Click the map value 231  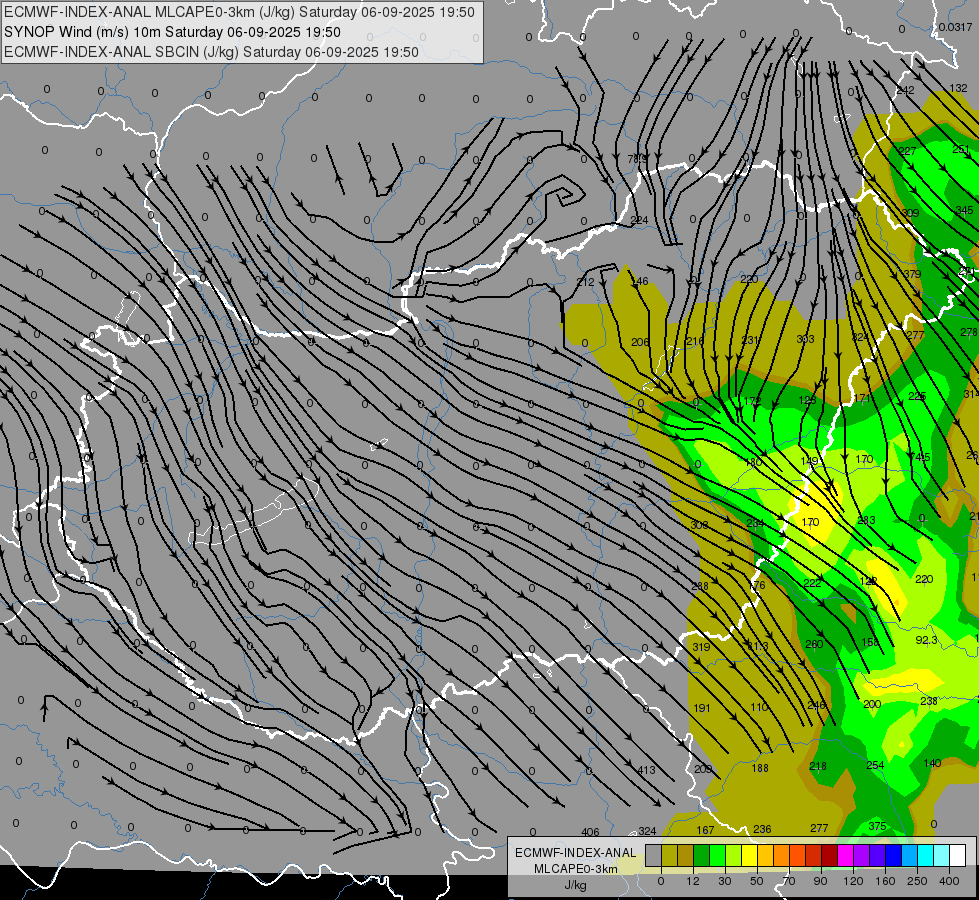[x=750, y=340]
